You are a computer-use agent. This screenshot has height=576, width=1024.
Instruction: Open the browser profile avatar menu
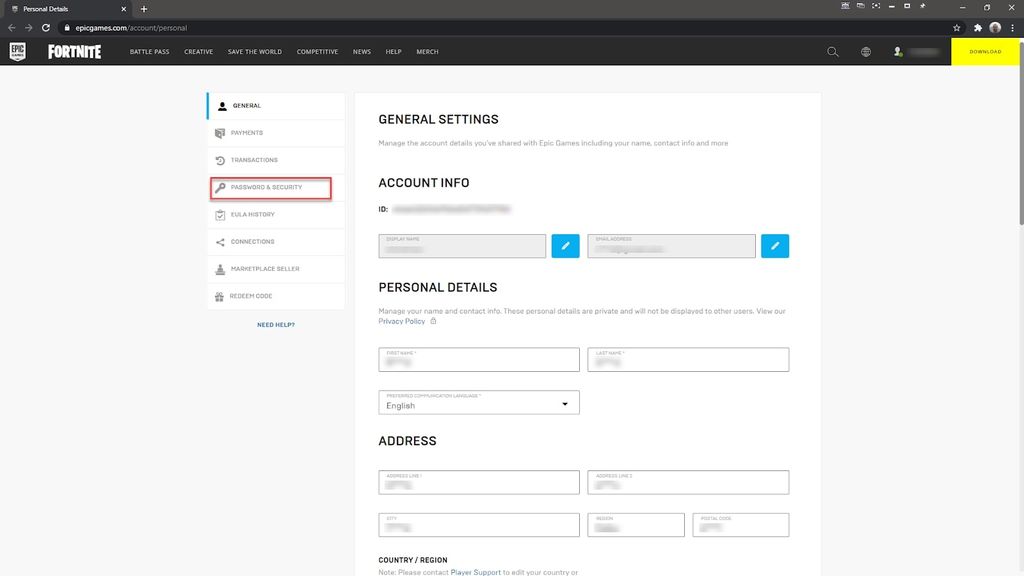[x=994, y=28]
